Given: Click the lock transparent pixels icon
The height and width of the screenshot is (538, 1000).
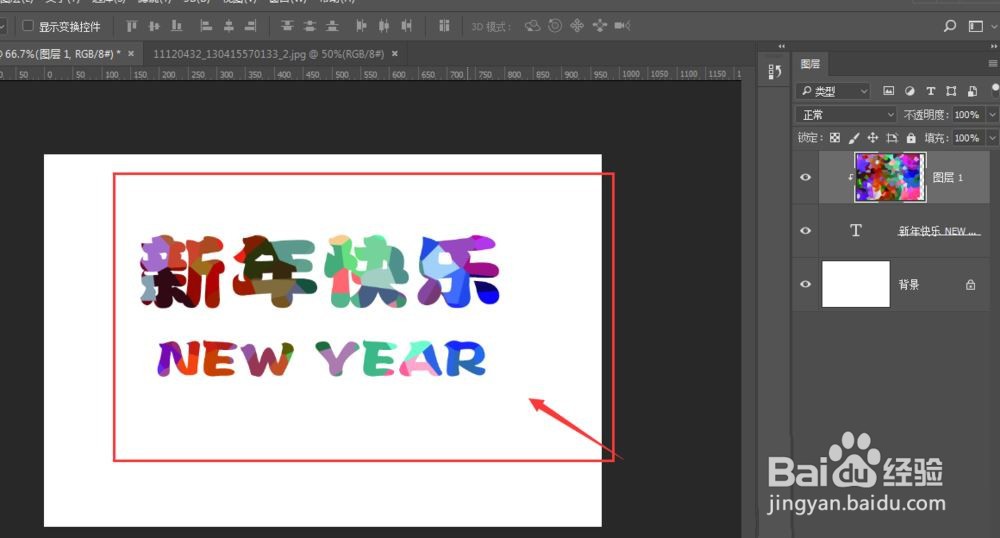Looking at the screenshot, I should [835, 138].
